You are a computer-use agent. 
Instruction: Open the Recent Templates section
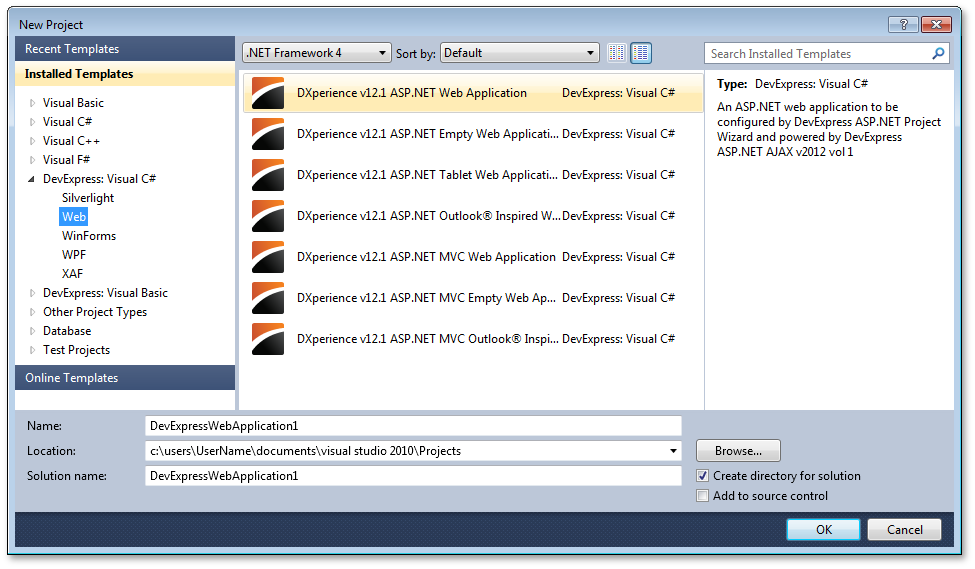coord(125,49)
